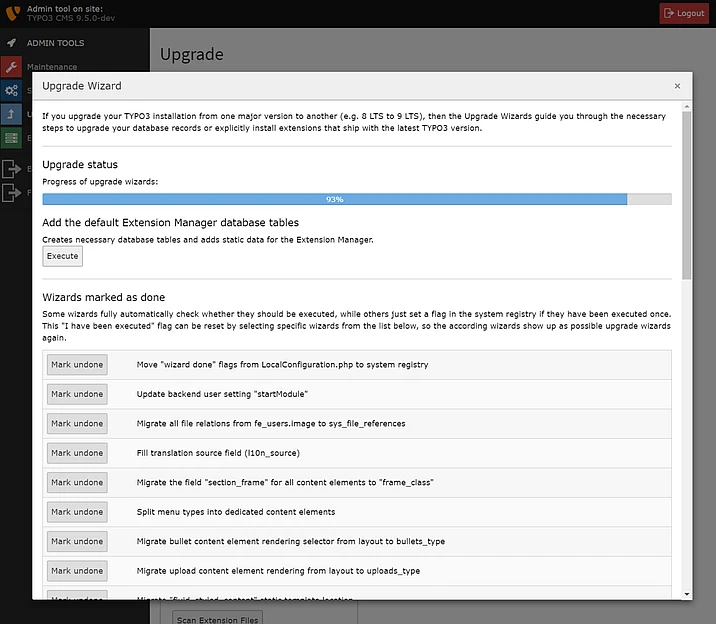The height and width of the screenshot is (624, 716).
Task: Select the green server Environment icon
Action: pos(11,138)
